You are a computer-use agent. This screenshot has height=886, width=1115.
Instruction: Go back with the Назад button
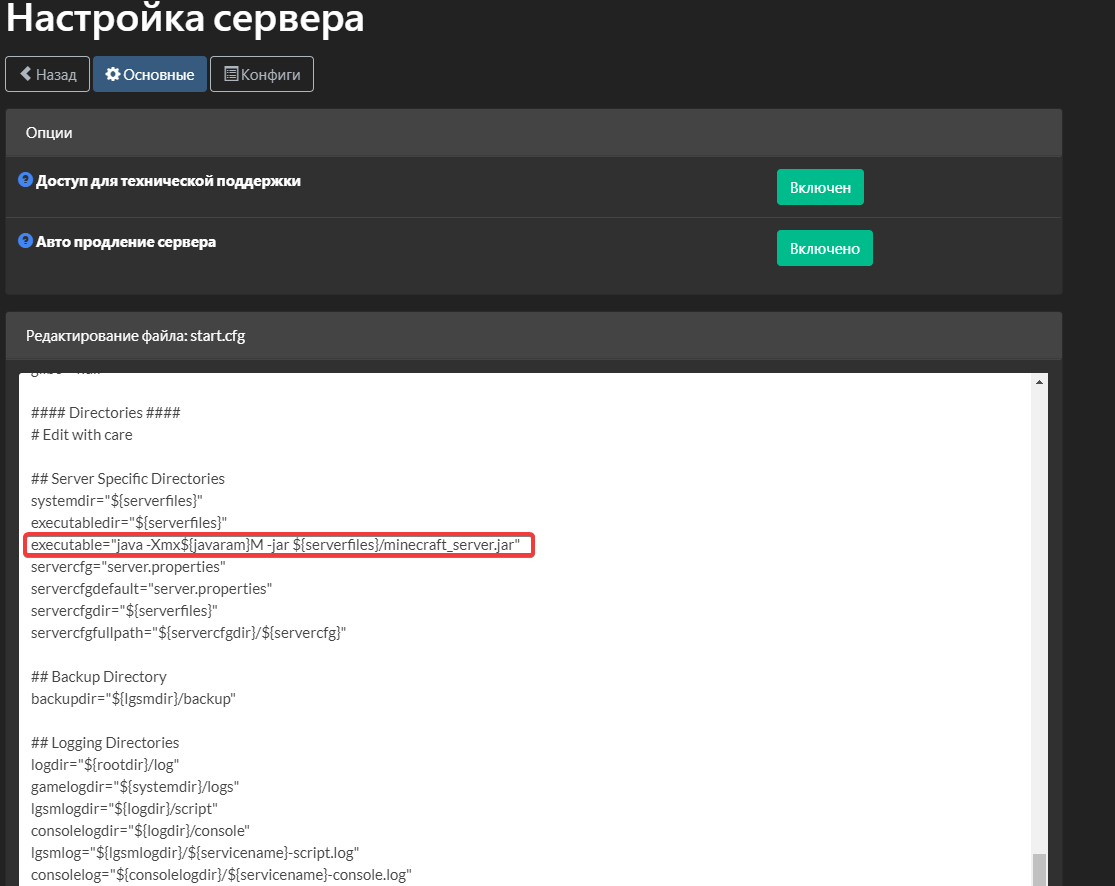tap(48, 74)
